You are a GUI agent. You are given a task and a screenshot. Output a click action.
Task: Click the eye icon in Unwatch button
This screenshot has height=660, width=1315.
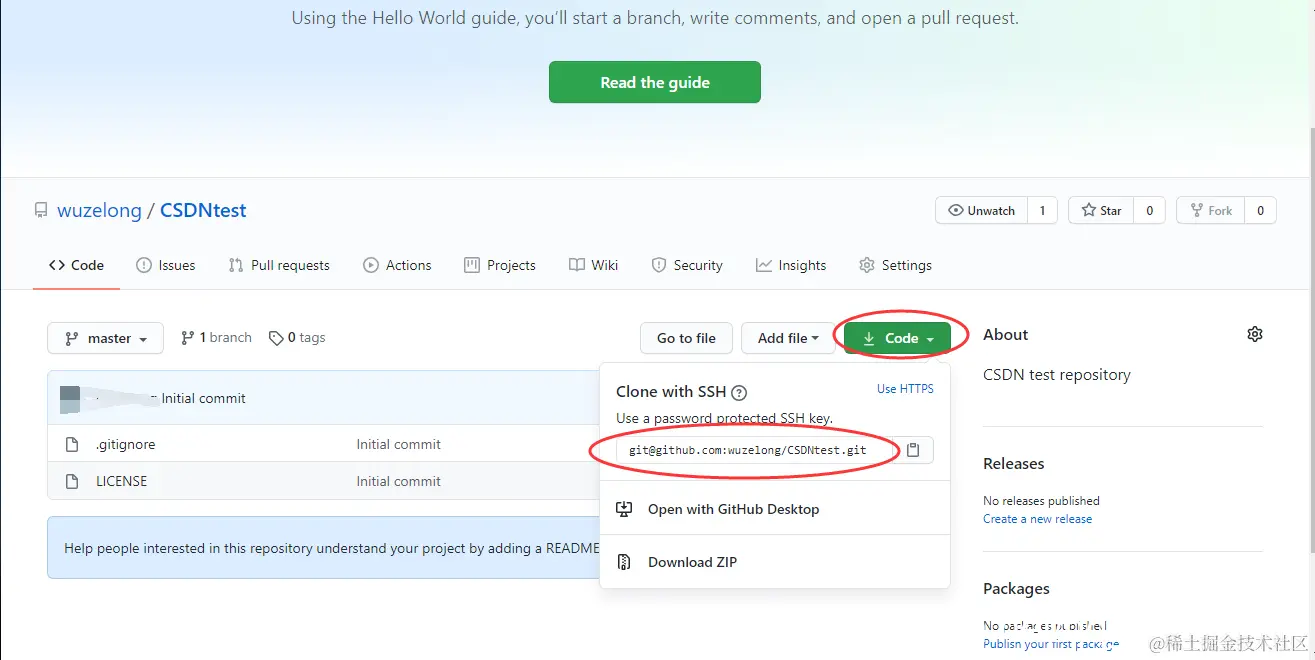956,210
